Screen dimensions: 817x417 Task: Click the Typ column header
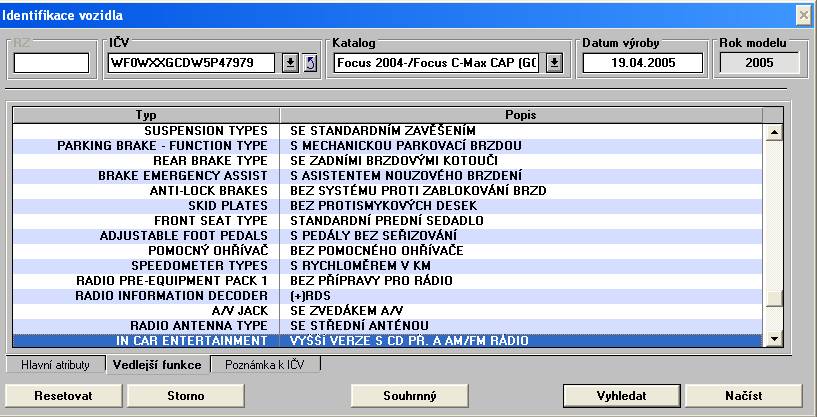(144, 115)
